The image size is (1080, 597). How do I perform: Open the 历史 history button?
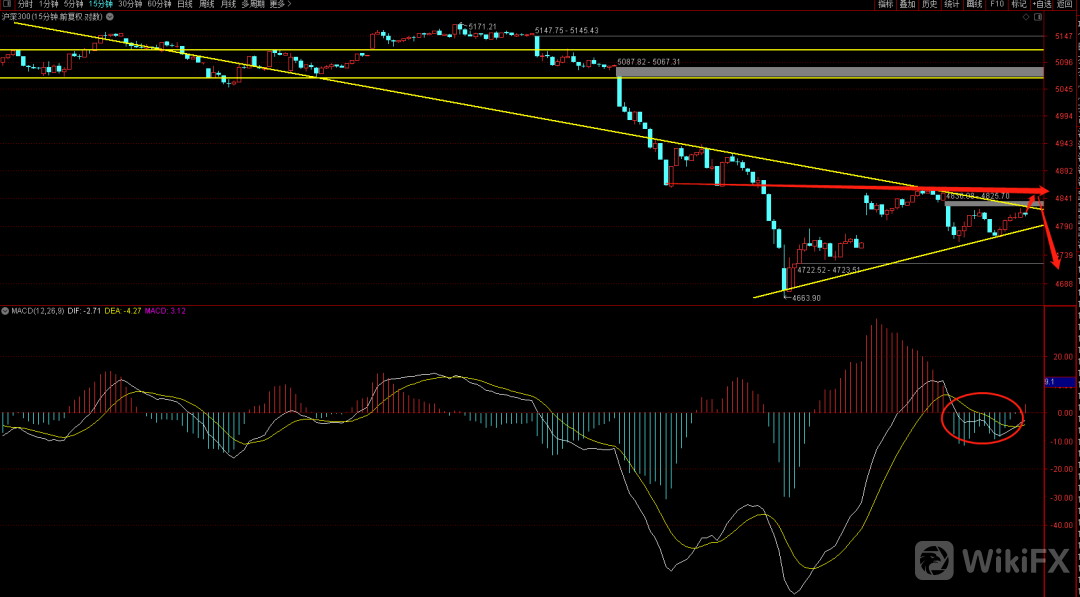click(x=929, y=5)
